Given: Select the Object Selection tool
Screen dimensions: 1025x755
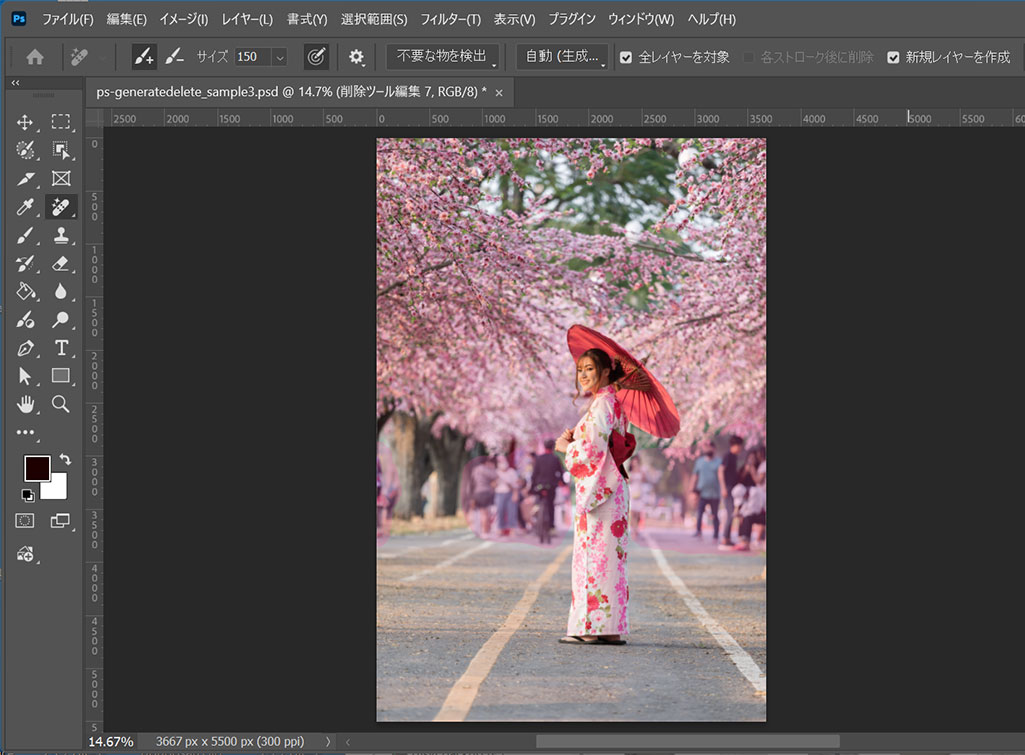Looking at the screenshot, I should pos(61,150).
